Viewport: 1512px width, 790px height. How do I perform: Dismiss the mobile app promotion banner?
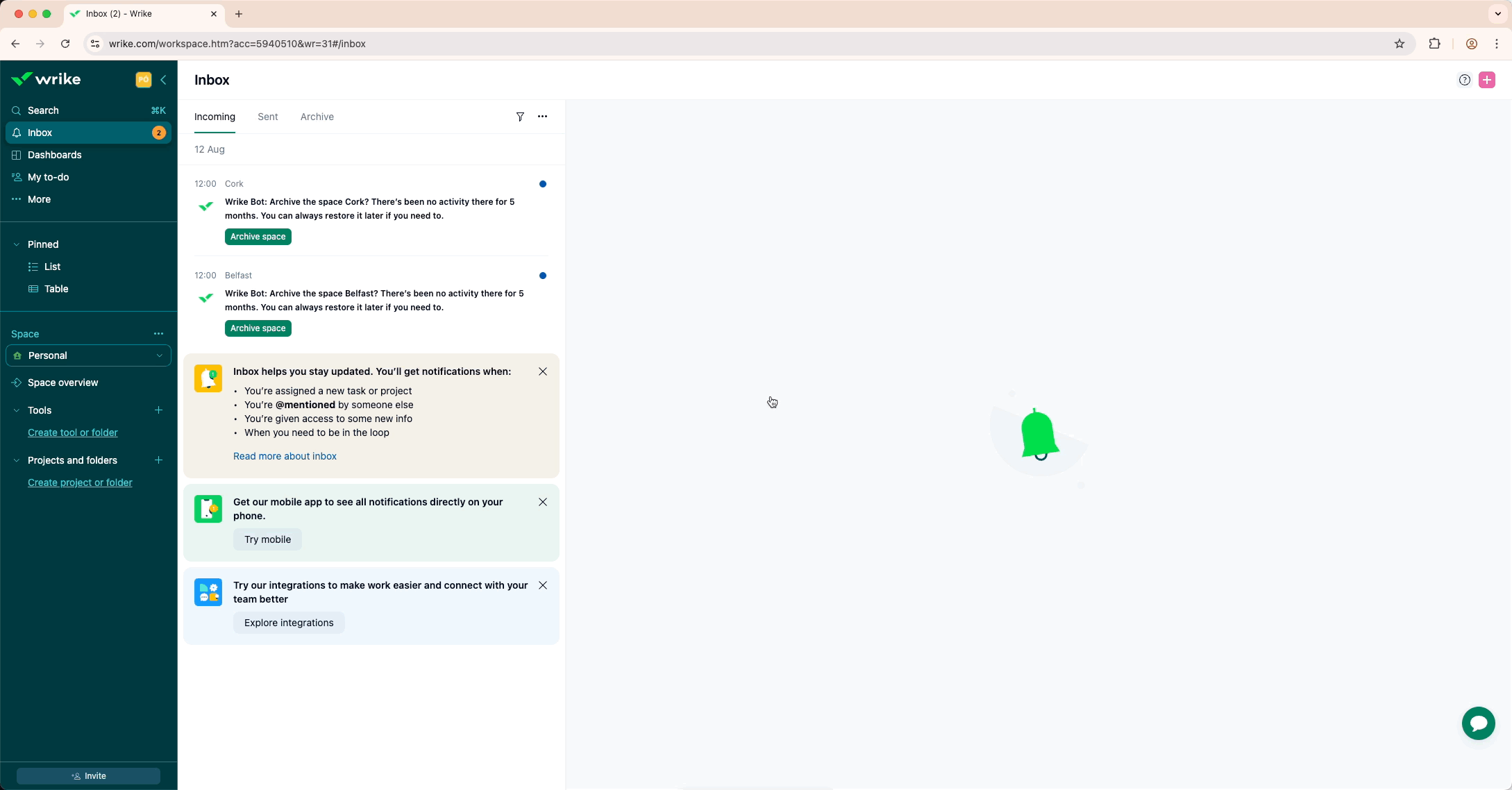tap(542, 502)
